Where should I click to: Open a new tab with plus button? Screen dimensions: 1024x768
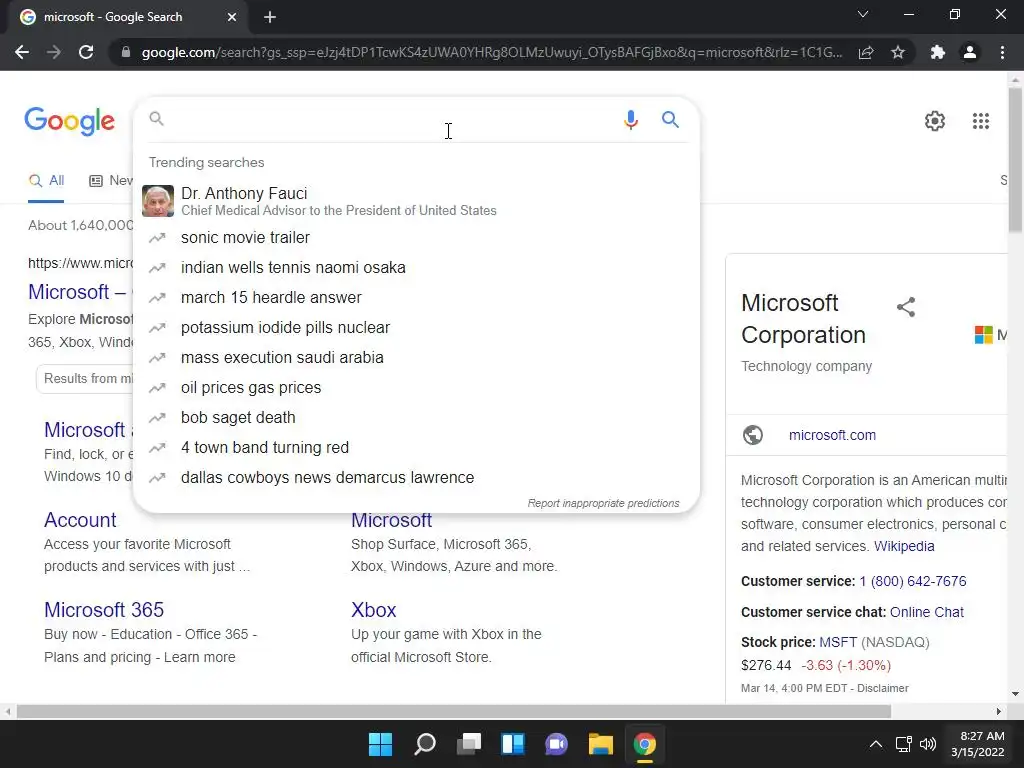click(270, 17)
